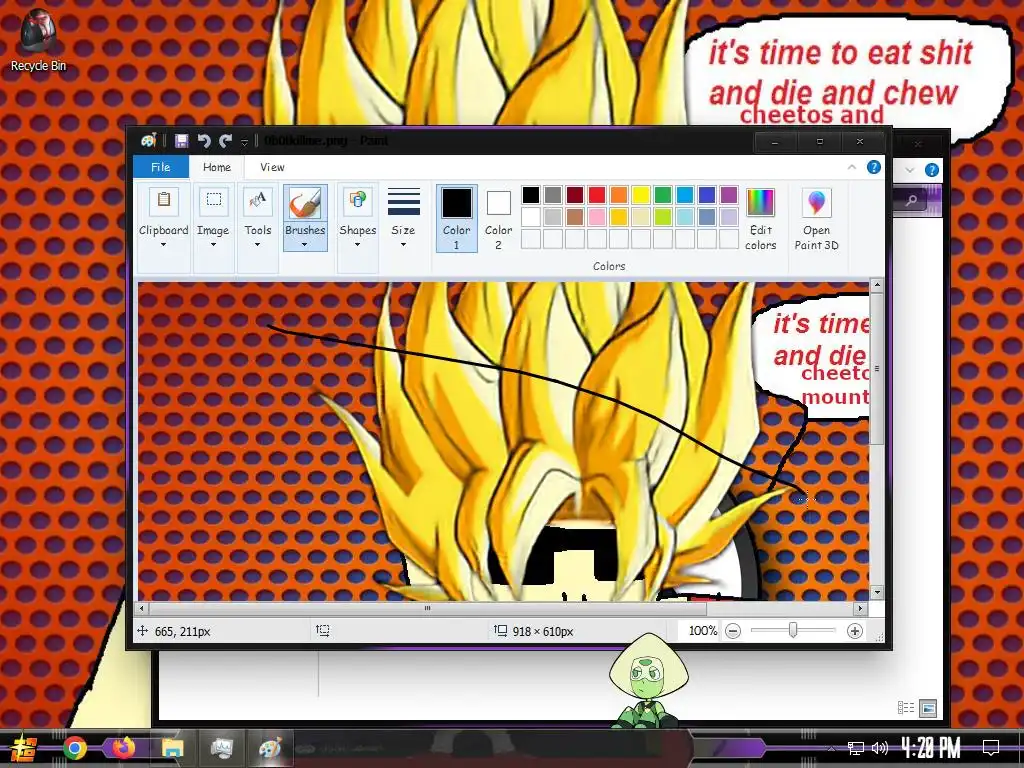
Task: Pick the indigo swatch
Action: click(707, 195)
